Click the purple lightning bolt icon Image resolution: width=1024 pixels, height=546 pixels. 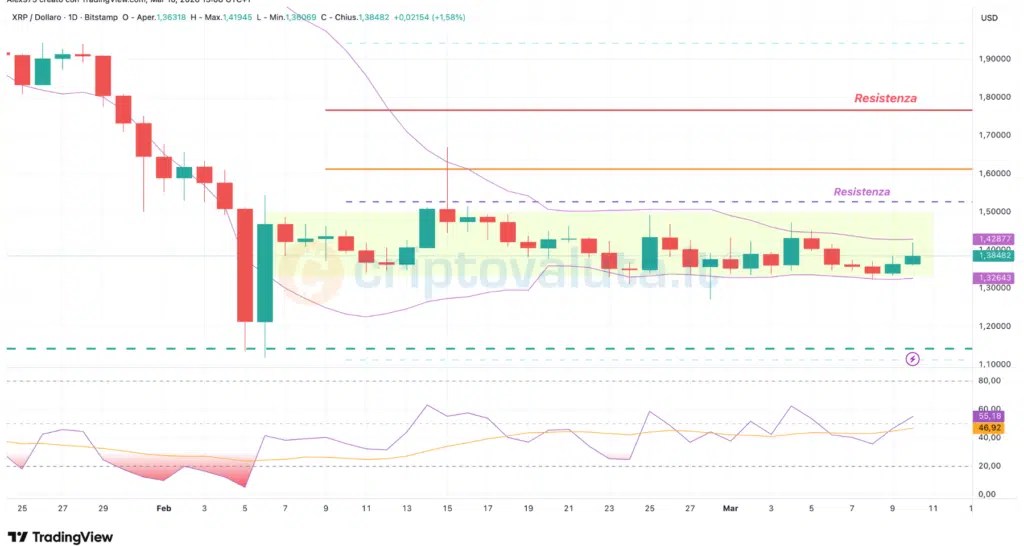pos(912,359)
